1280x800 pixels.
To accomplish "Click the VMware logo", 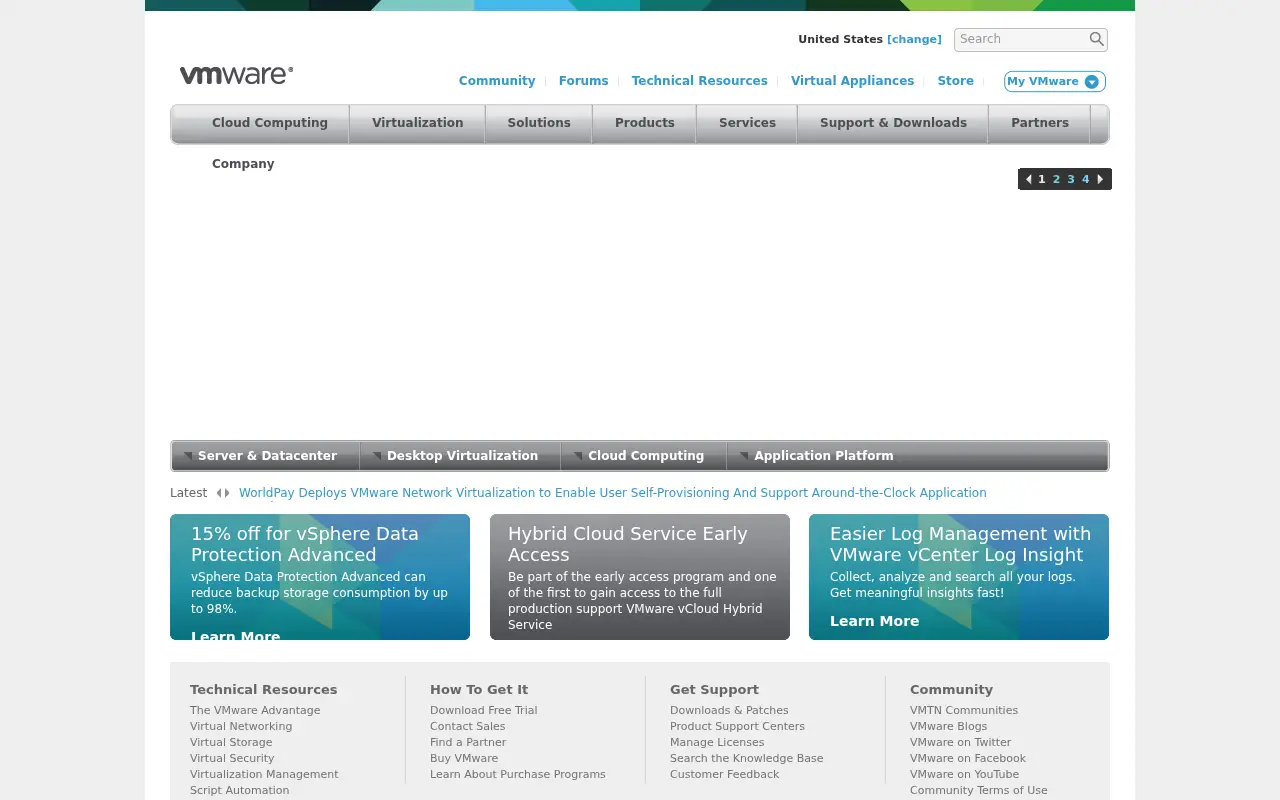I will pos(236,75).
